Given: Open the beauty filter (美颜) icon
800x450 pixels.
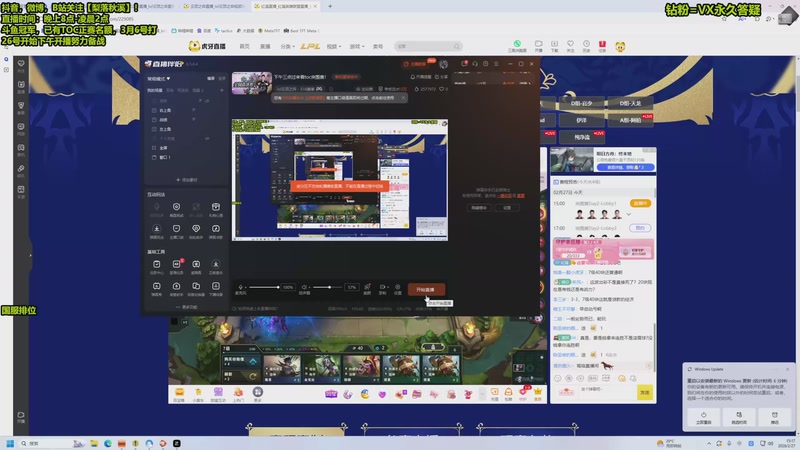Looking at the screenshot, I should [x=367, y=289].
